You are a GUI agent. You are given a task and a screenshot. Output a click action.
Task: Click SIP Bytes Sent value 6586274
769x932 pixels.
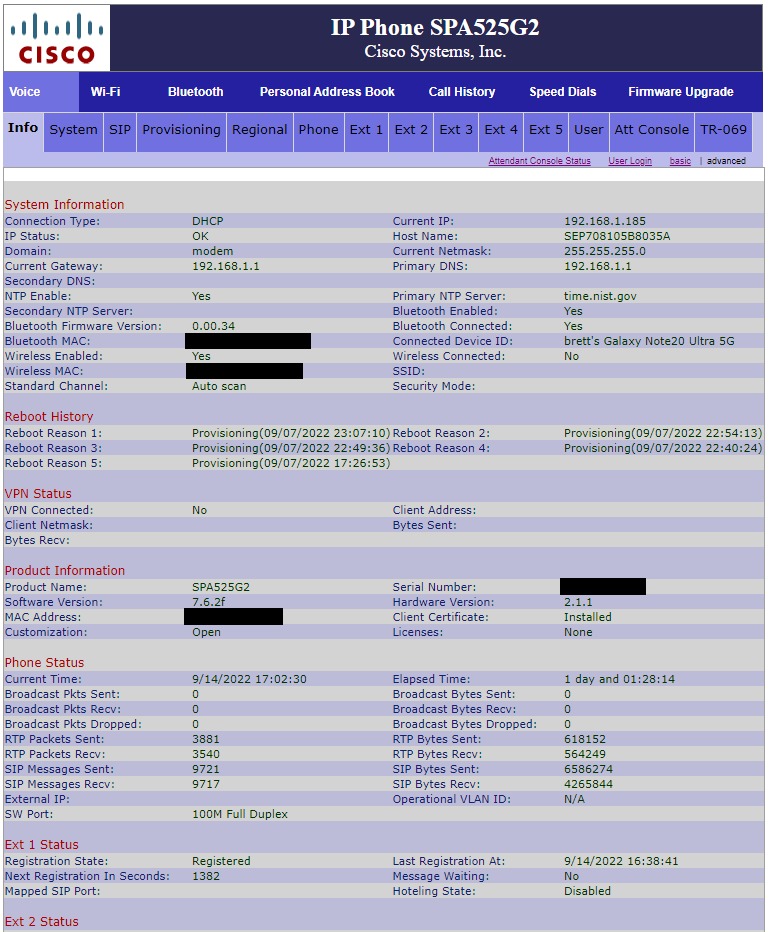588,769
